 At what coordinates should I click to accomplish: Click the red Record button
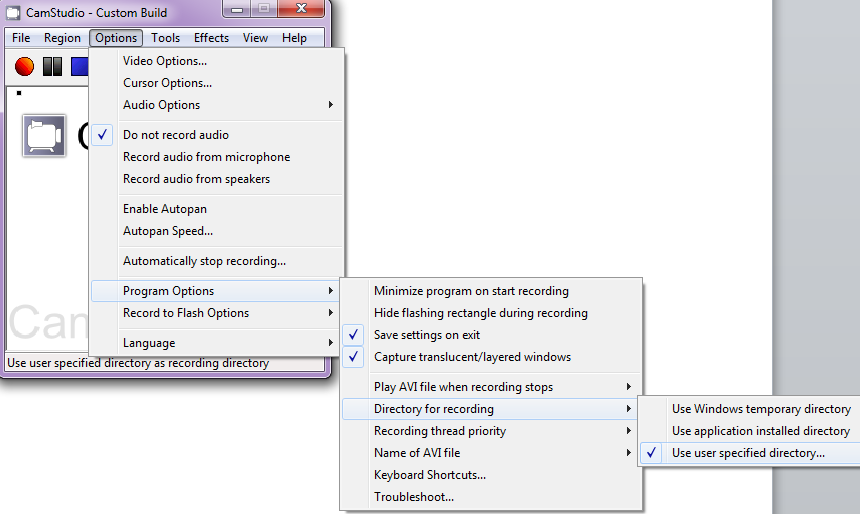coord(24,66)
